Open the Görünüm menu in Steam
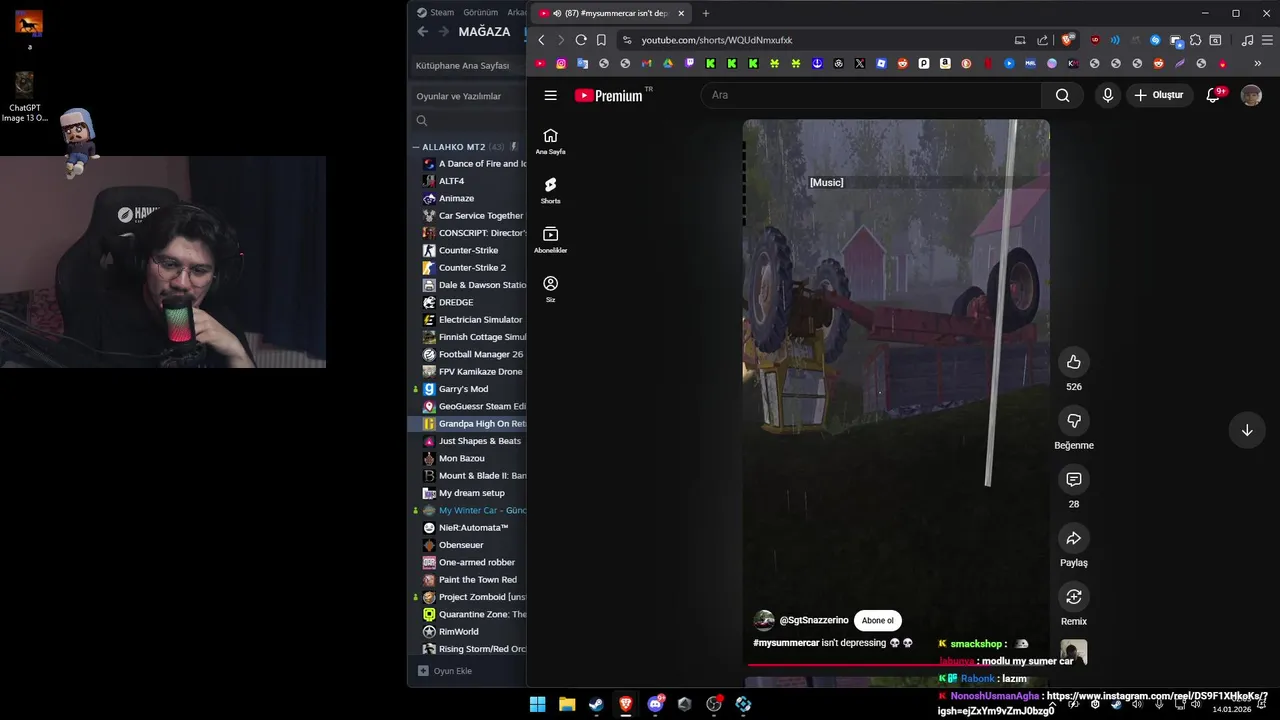1280x720 pixels. click(480, 12)
